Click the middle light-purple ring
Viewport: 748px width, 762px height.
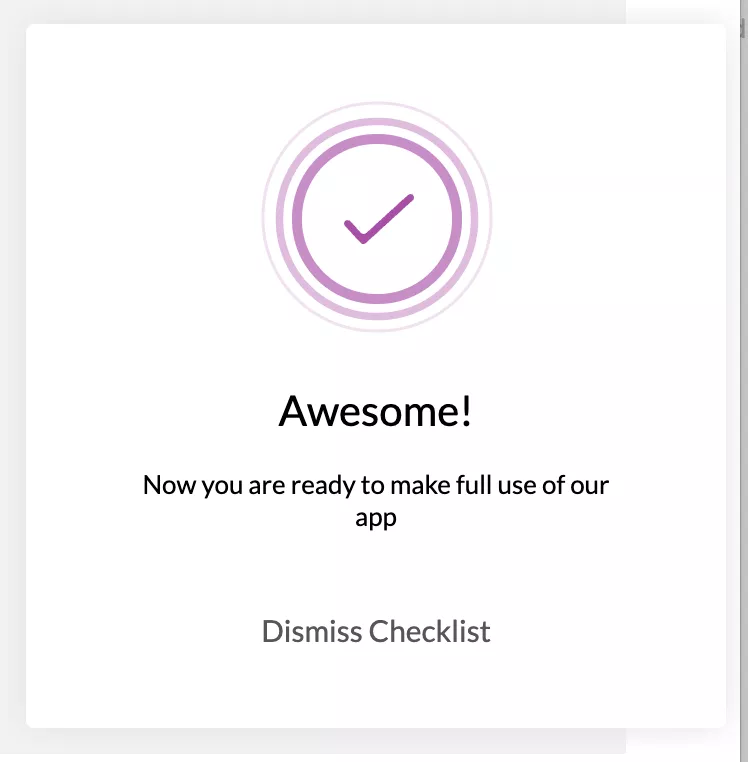(377, 122)
